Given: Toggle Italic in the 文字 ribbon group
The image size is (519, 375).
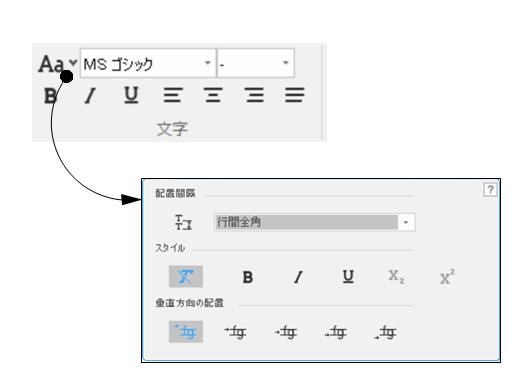Looking at the screenshot, I should [90, 96].
